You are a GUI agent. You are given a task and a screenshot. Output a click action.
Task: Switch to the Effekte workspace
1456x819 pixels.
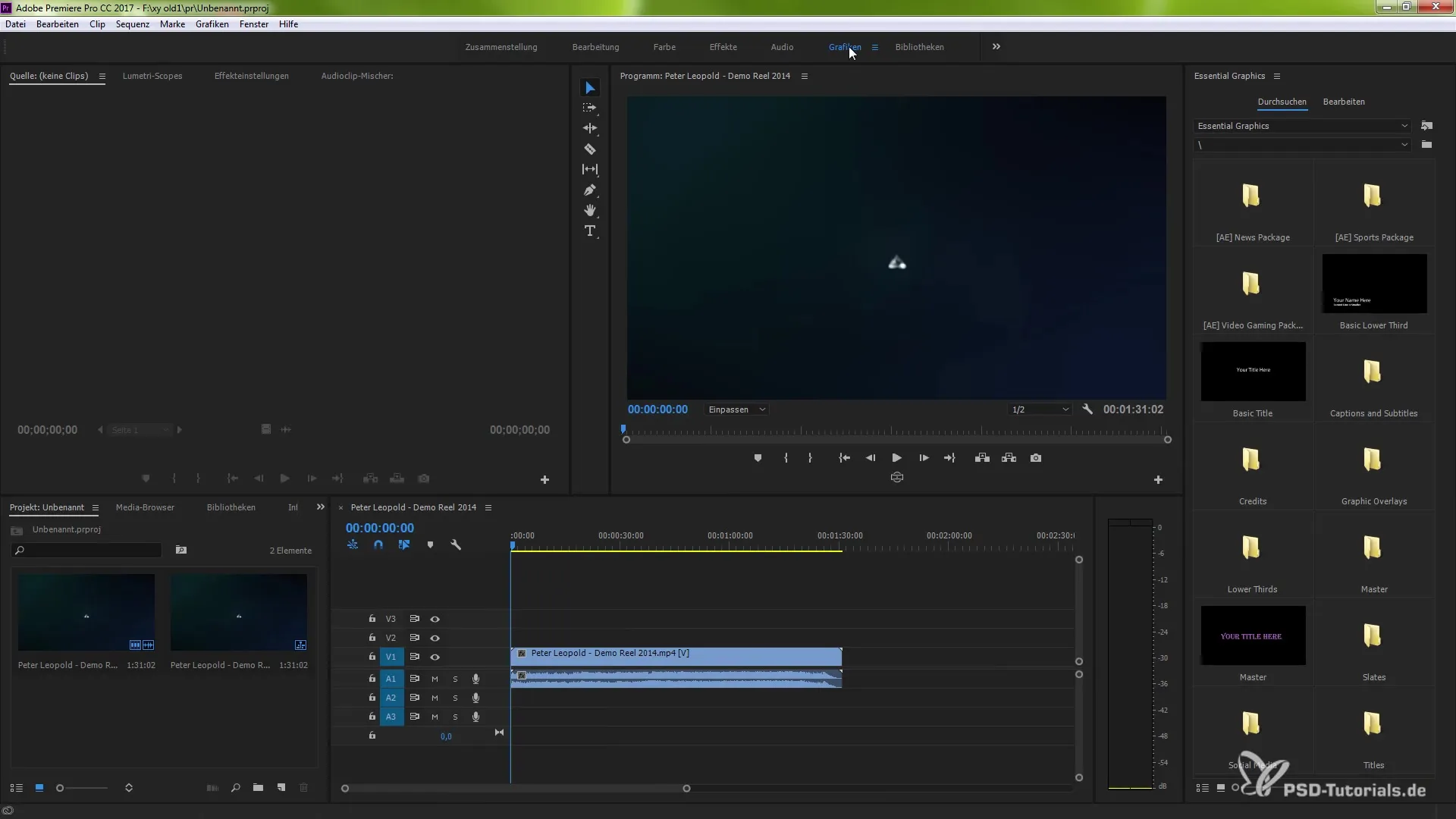tap(723, 47)
